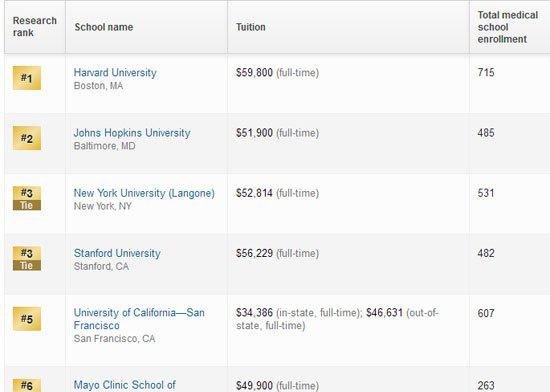The height and width of the screenshot is (392, 550).
Task: Sort by Total medical school enrollment header
Action: 508,27
